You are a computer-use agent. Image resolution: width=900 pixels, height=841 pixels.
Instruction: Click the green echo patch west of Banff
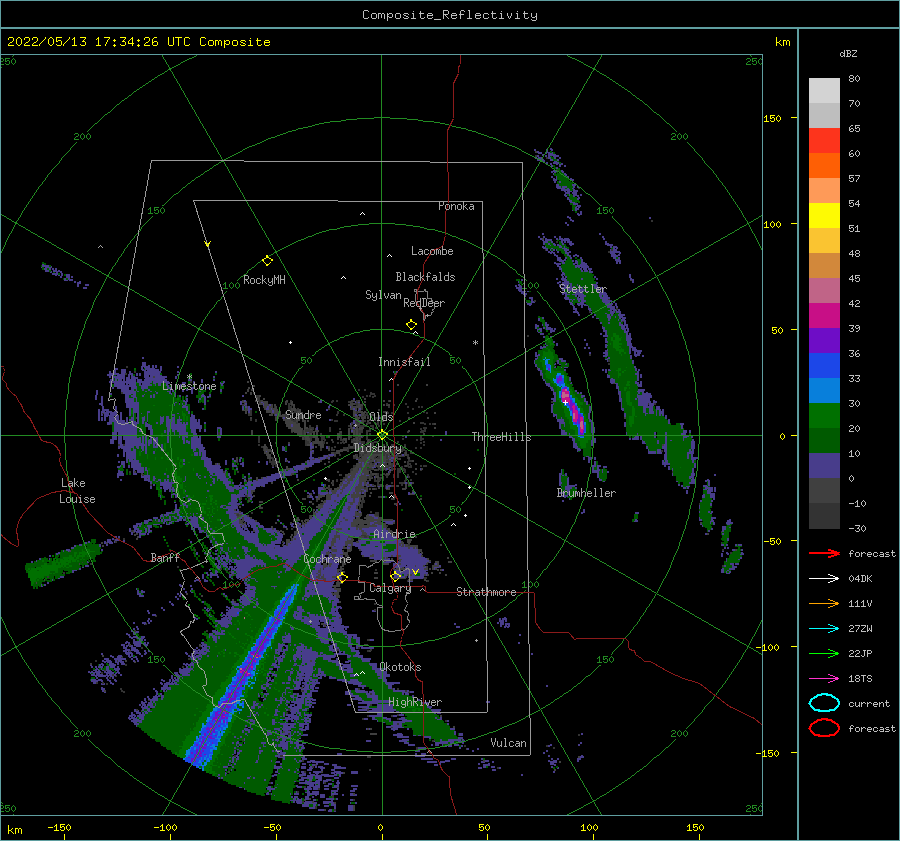coord(63,562)
